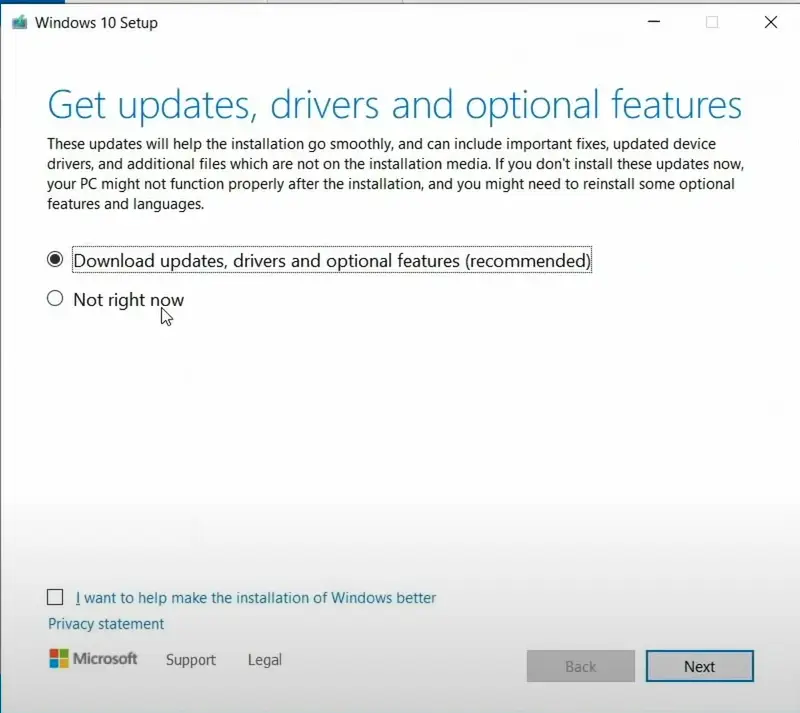Tick the help make installation better checkbox
Image resolution: width=800 pixels, height=713 pixels.
(x=55, y=597)
